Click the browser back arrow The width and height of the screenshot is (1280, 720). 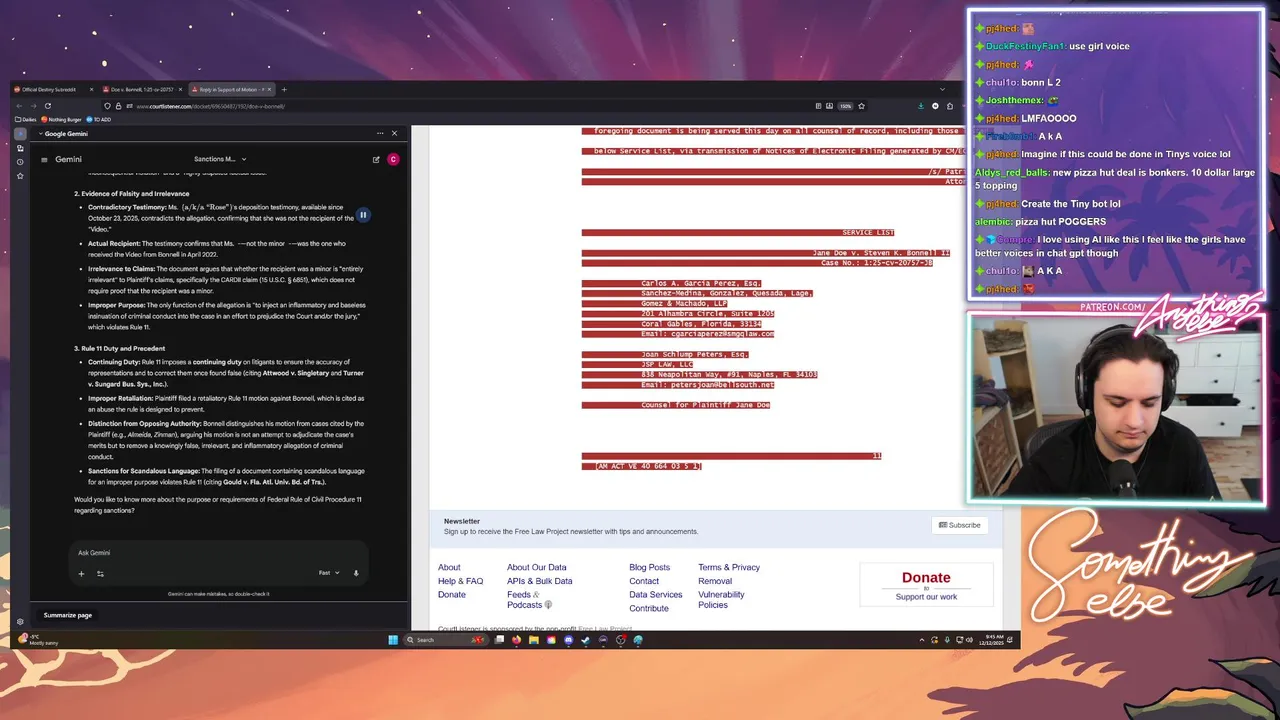[x=19, y=106]
